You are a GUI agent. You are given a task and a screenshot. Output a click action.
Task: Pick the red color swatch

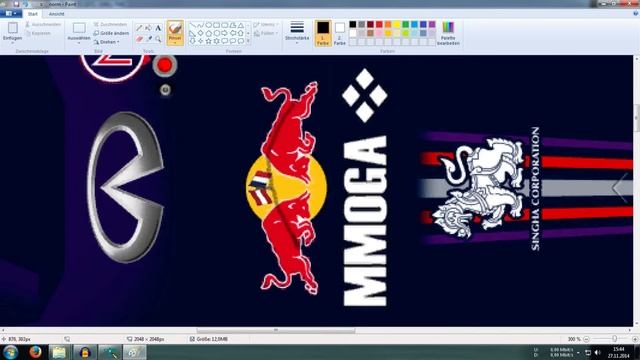point(379,24)
